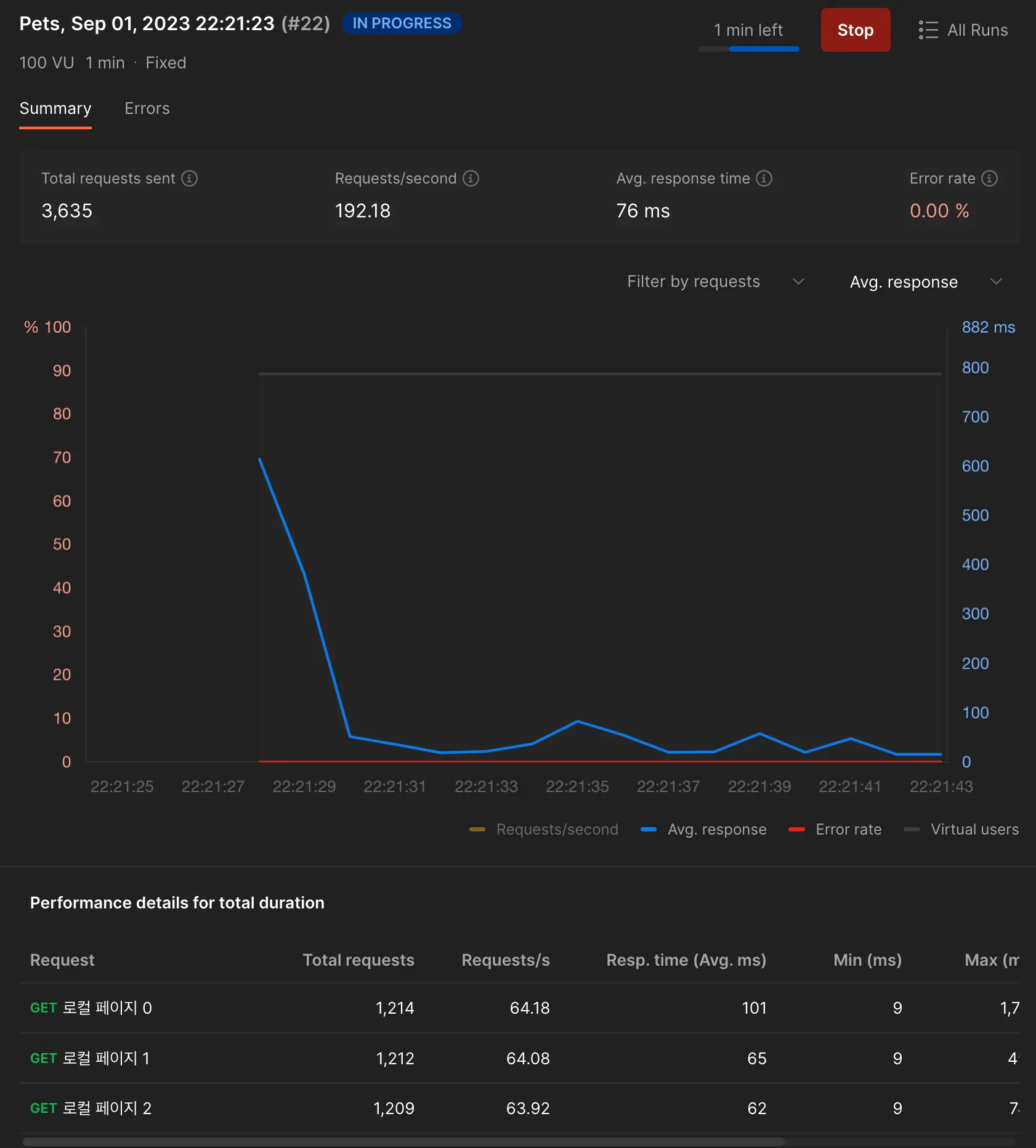Click the 100 VU load profile text
The image size is (1036, 1148).
tap(47, 63)
